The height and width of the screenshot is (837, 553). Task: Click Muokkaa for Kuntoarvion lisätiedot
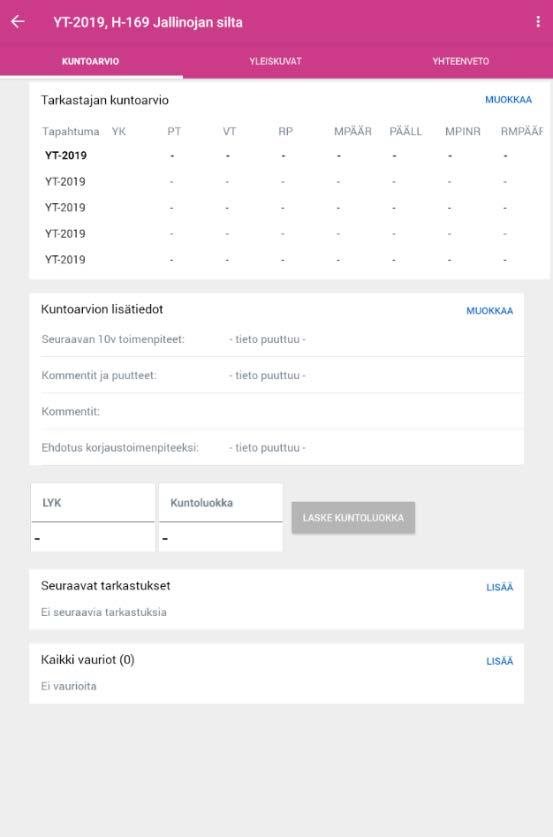[489, 311]
